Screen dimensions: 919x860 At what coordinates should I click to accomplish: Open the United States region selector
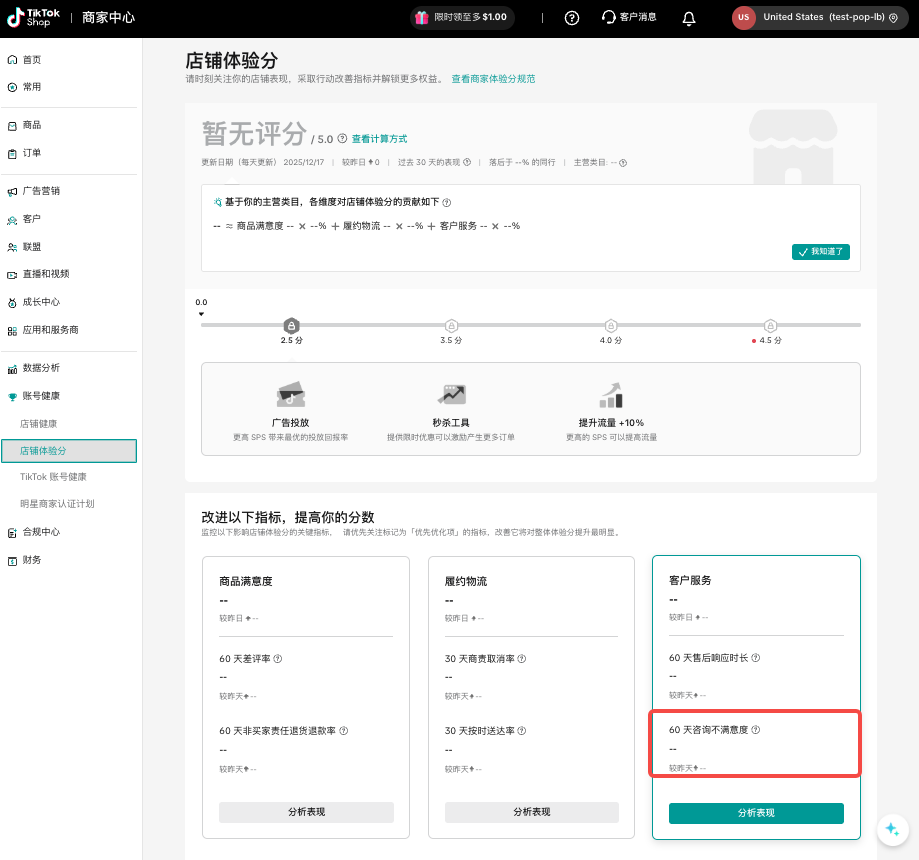(816, 18)
